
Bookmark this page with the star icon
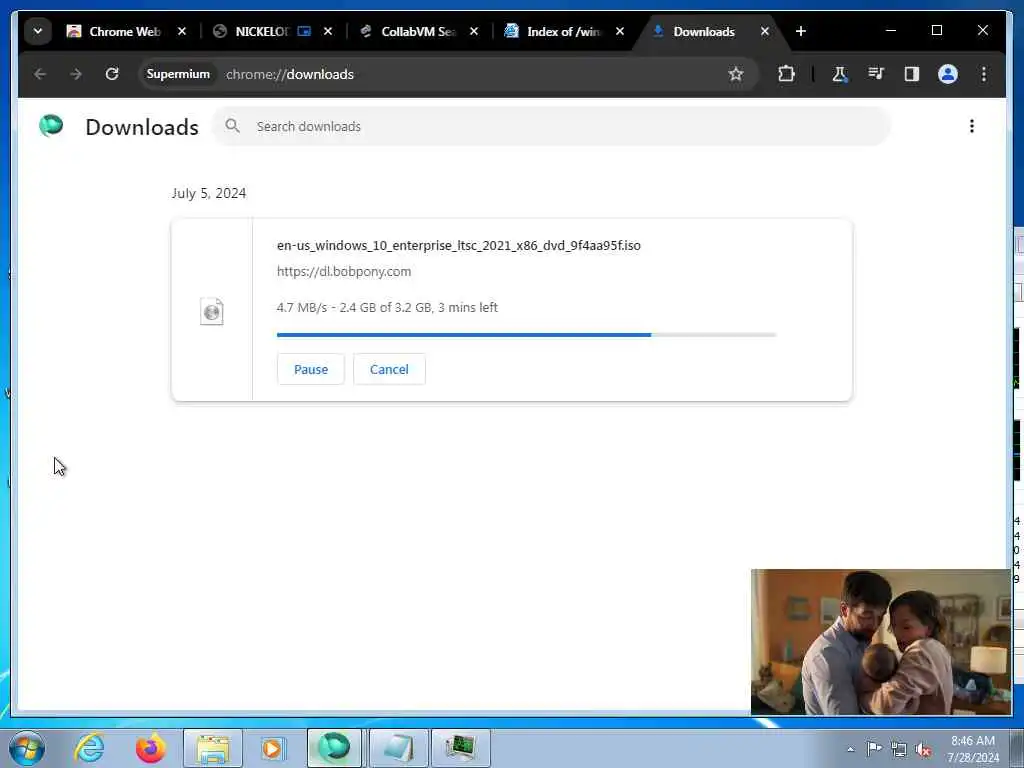[736, 74]
